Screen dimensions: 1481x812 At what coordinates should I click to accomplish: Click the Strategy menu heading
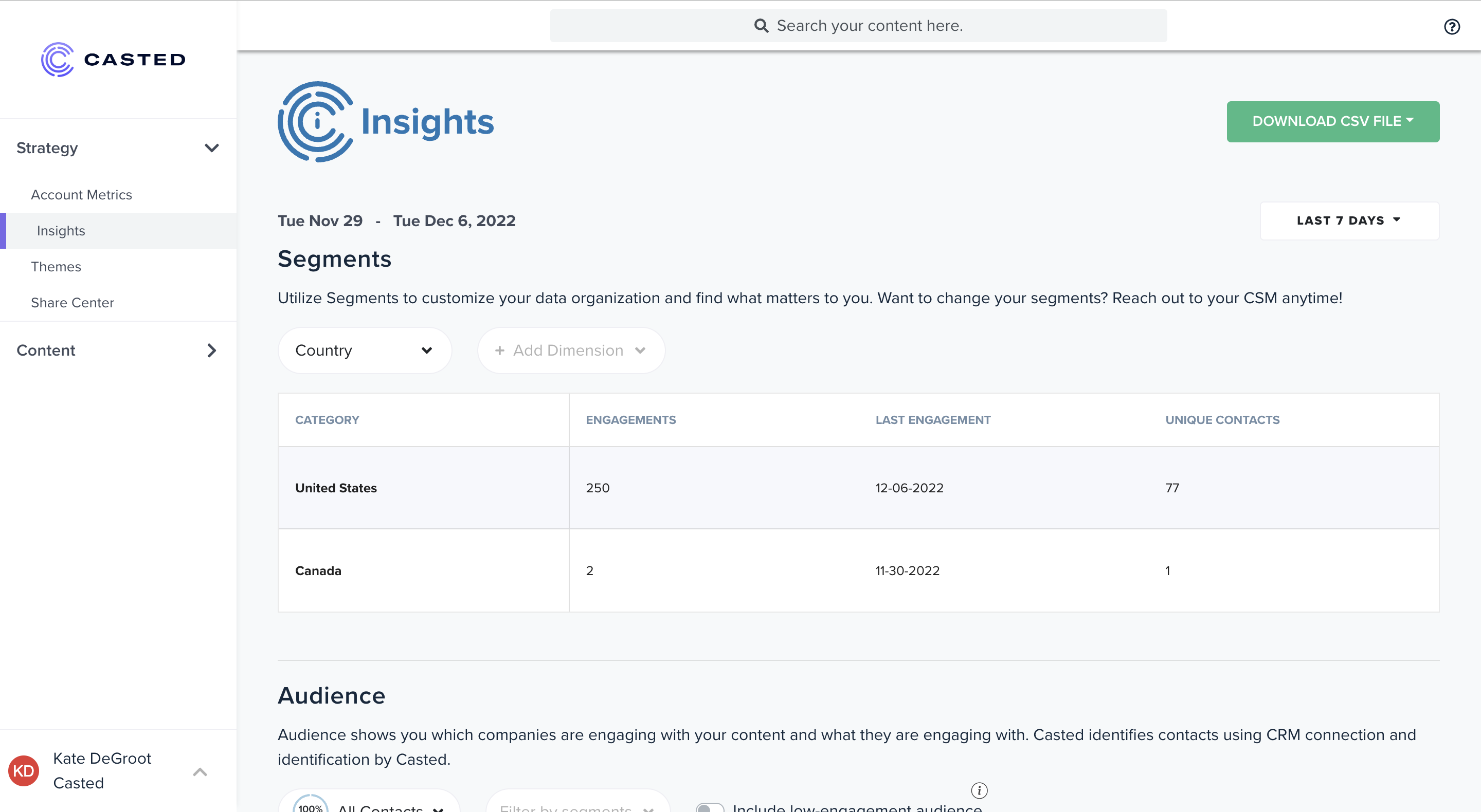pyautogui.click(x=47, y=148)
